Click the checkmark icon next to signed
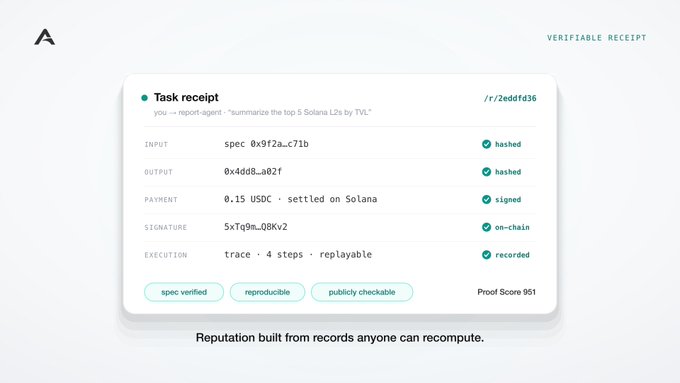The image size is (680, 383). [486, 200]
